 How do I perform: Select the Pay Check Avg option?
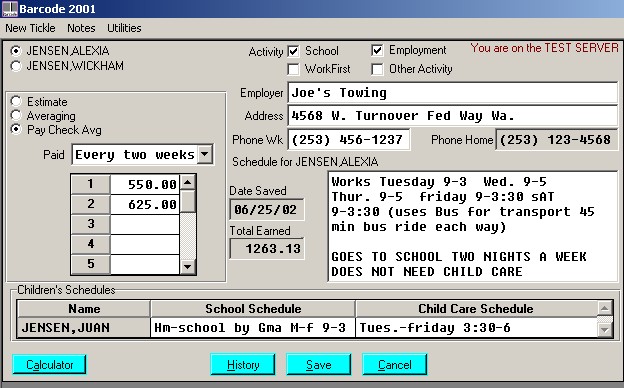tap(16, 130)
